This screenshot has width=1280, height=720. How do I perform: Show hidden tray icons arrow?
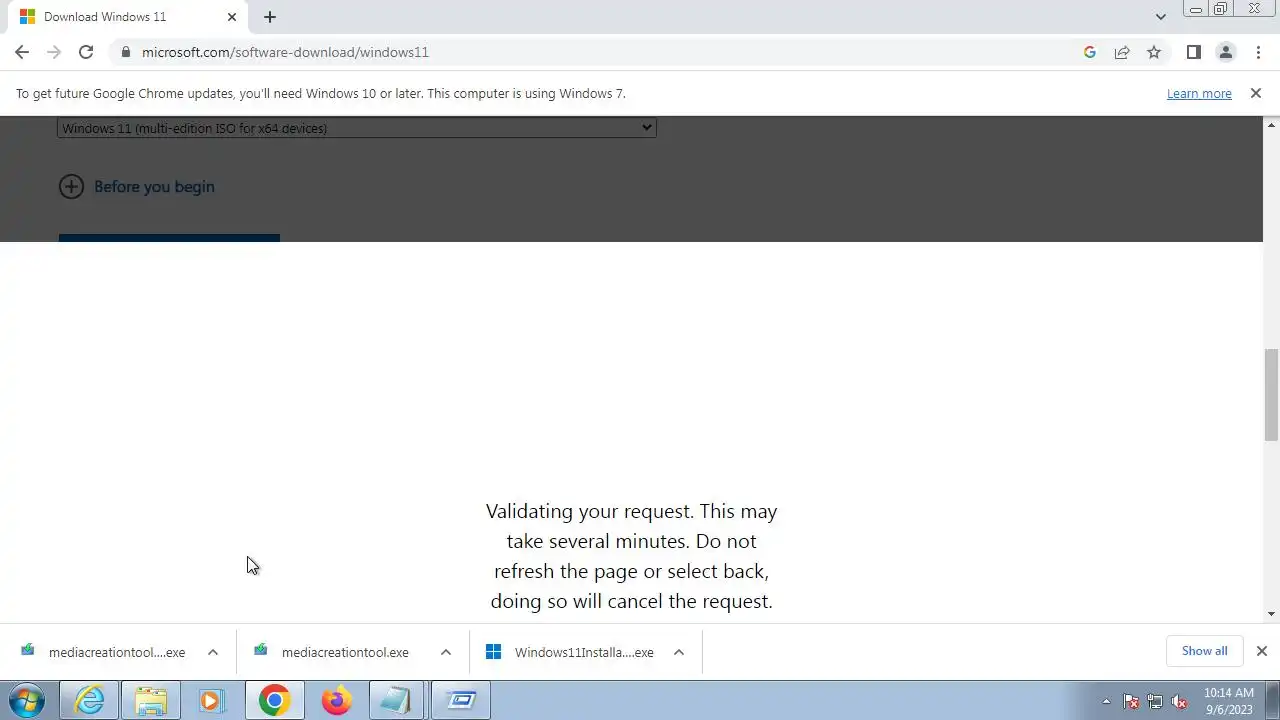1106,701
